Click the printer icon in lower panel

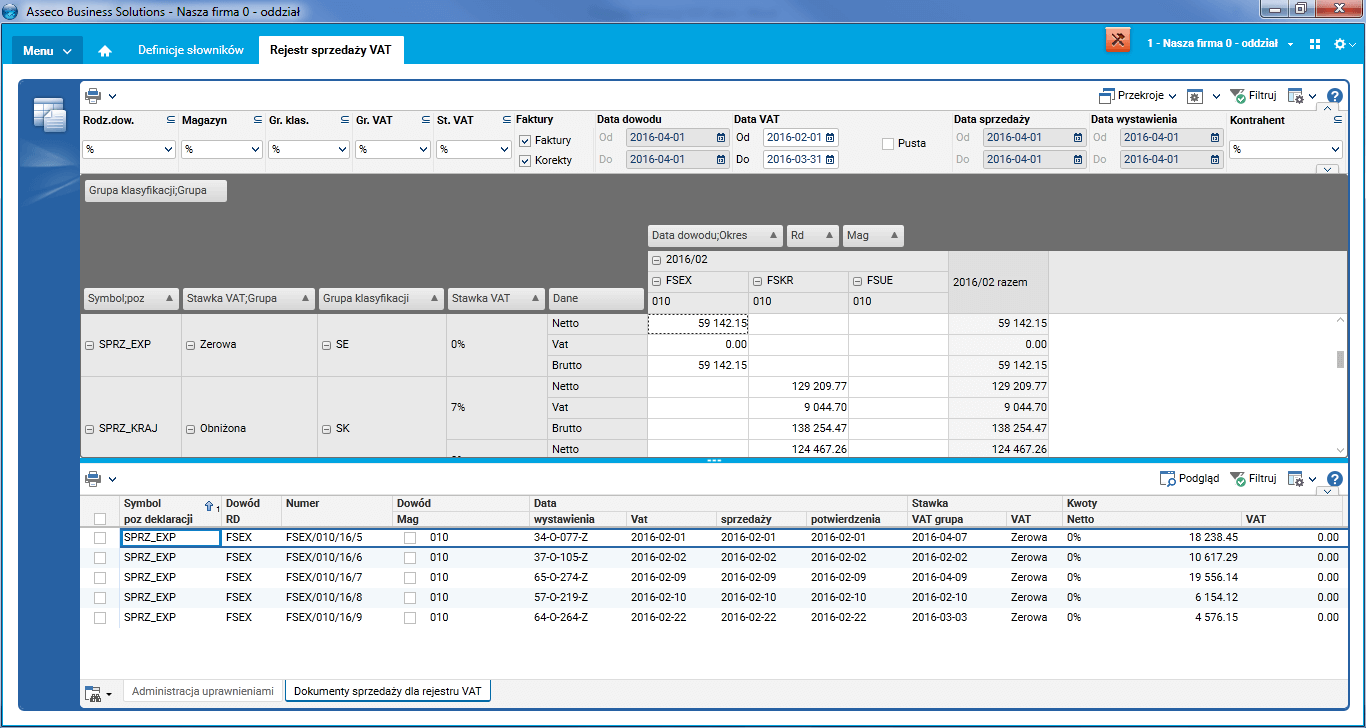pyautogui.click(x=93, y=479)
